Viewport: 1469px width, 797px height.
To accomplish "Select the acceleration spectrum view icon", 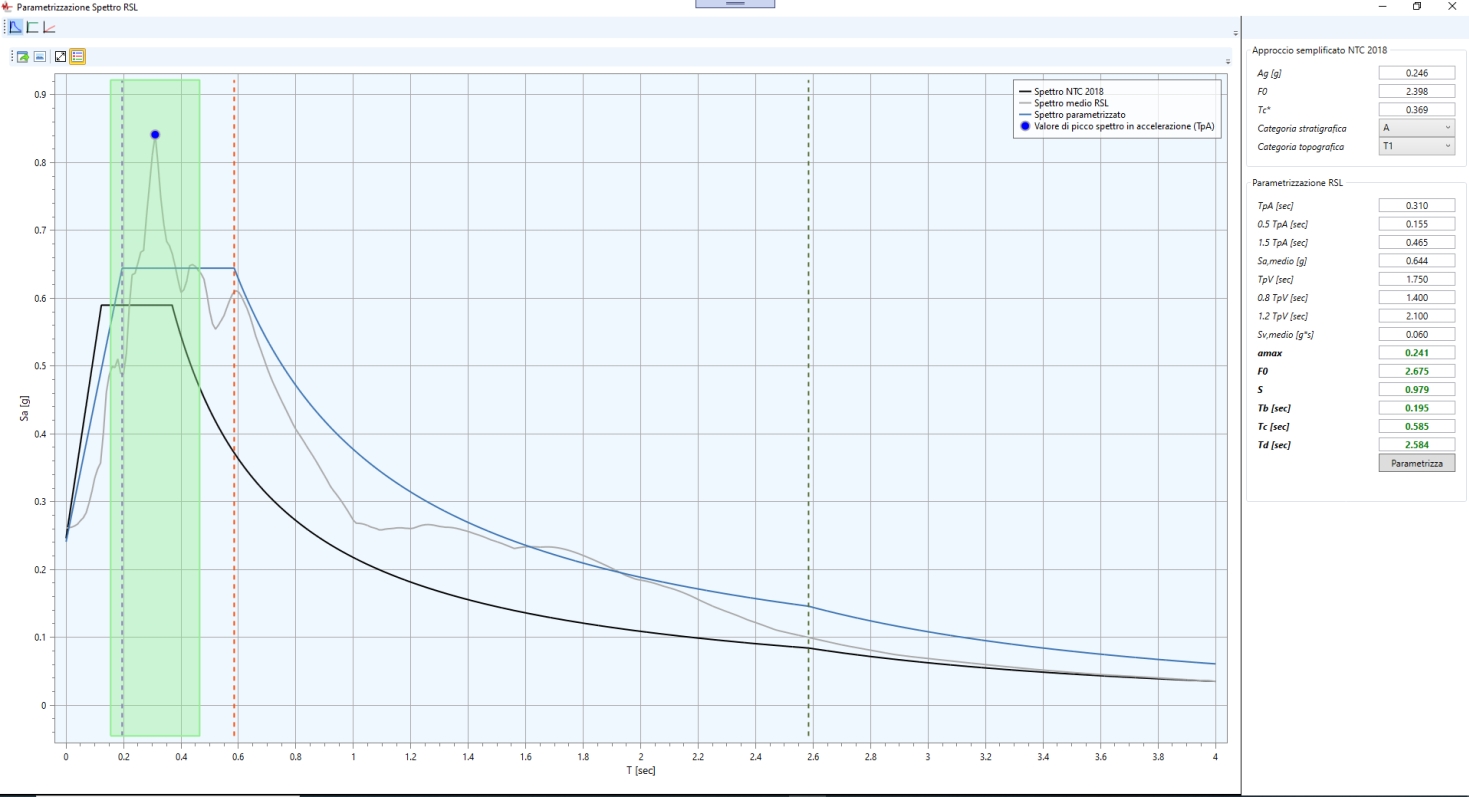I will [16, 27].
